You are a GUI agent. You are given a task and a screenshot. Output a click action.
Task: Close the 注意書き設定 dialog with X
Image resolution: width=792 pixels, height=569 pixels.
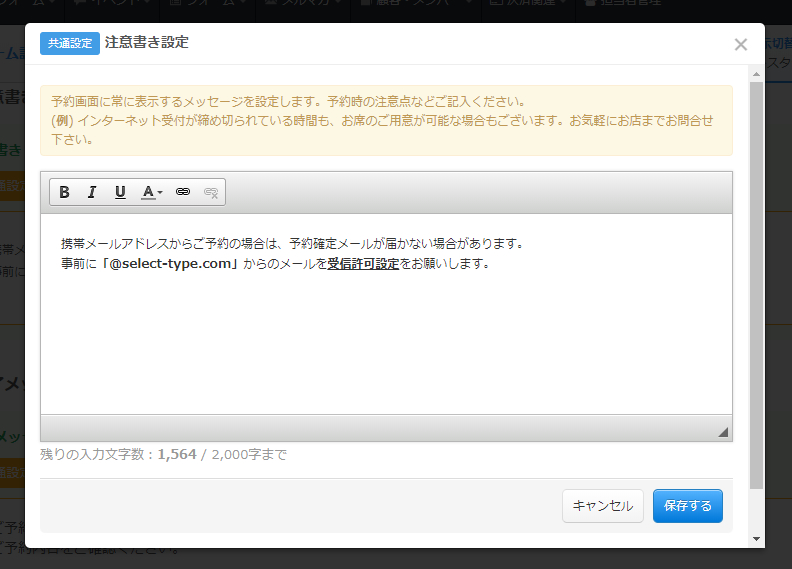point(740,44)
